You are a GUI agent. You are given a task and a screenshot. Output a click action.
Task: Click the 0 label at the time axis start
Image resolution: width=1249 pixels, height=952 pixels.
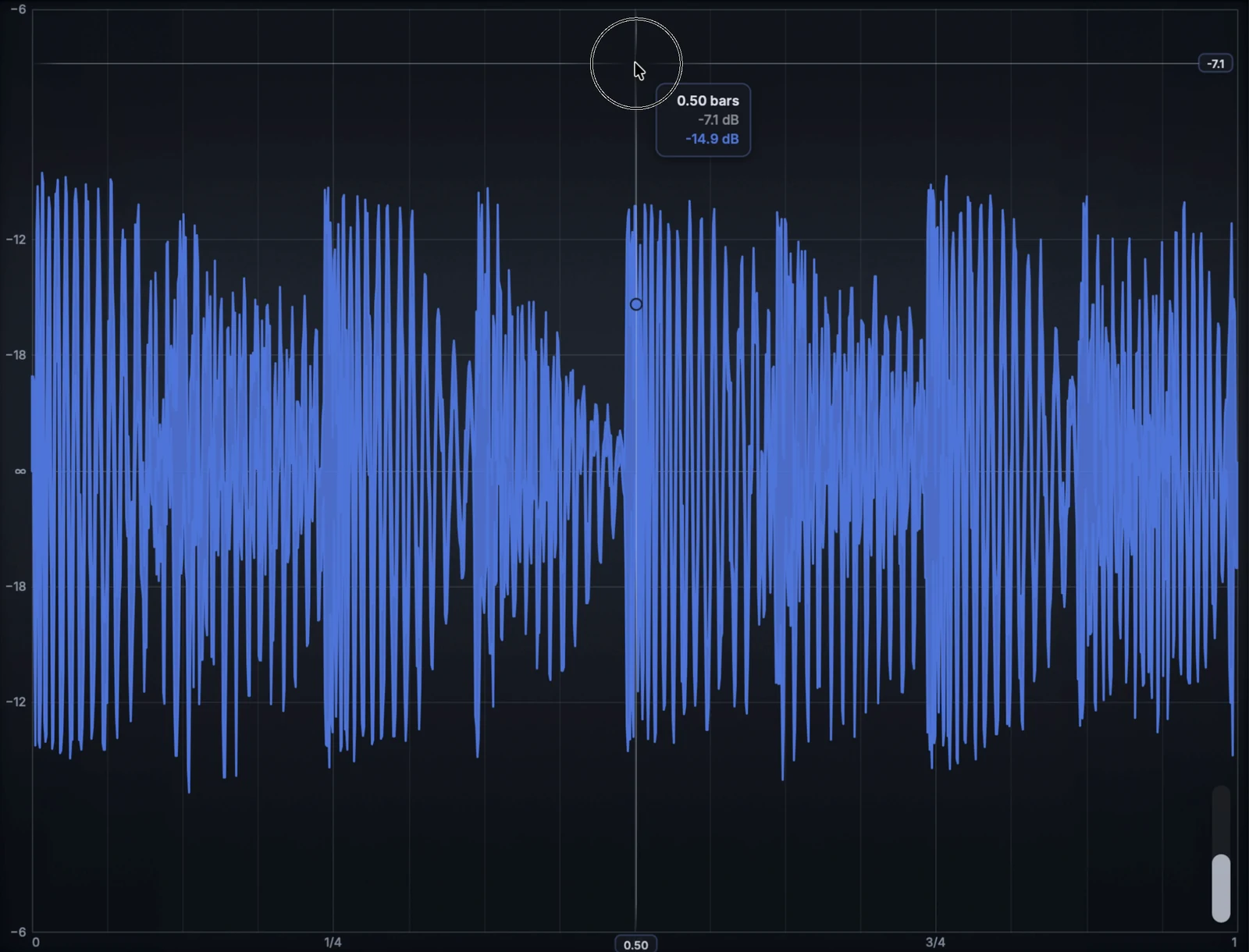click(x=36, y=942)
